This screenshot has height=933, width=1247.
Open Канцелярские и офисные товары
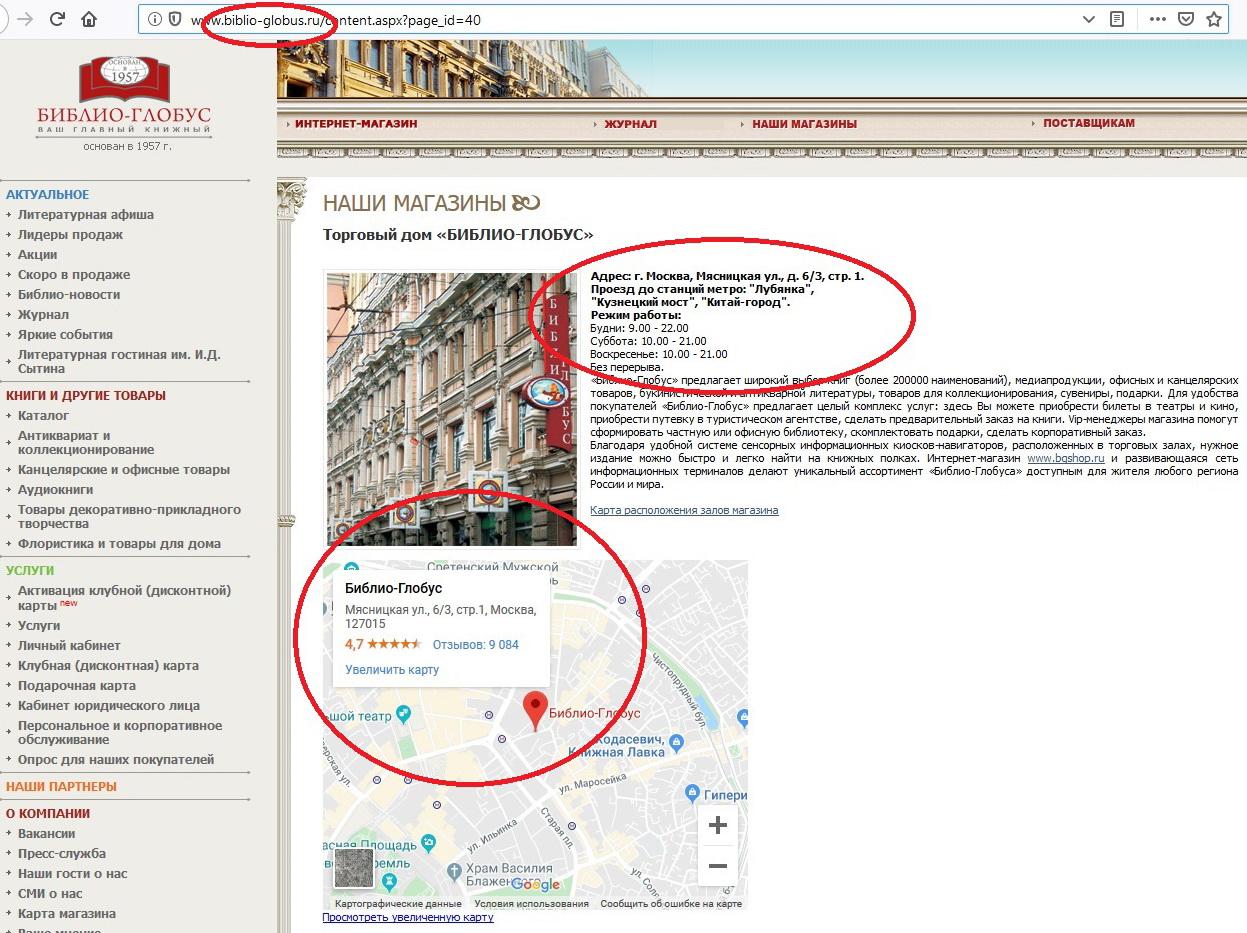tap(124, 469)
